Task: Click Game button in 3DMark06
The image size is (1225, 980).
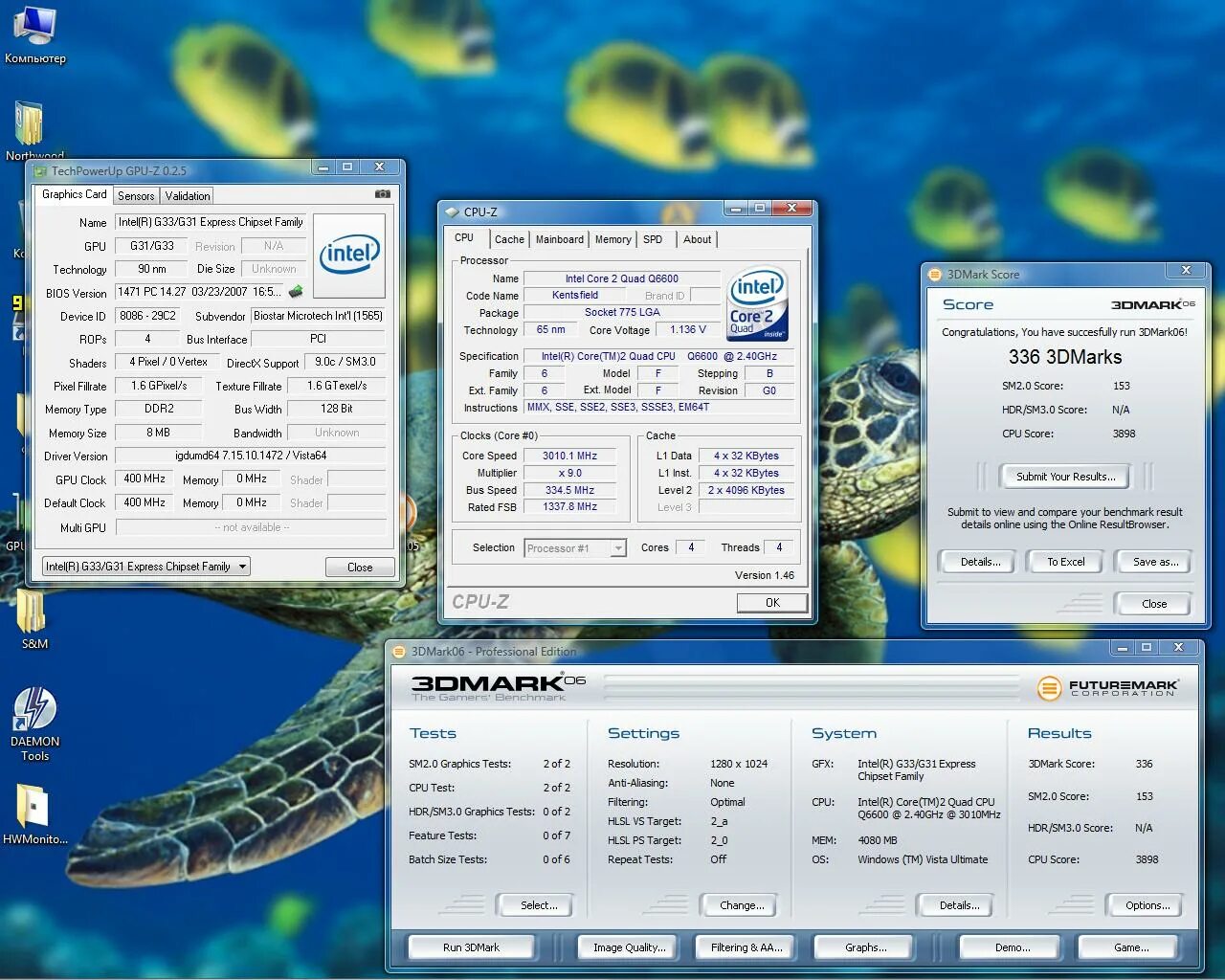Action: pos(1131,947)
